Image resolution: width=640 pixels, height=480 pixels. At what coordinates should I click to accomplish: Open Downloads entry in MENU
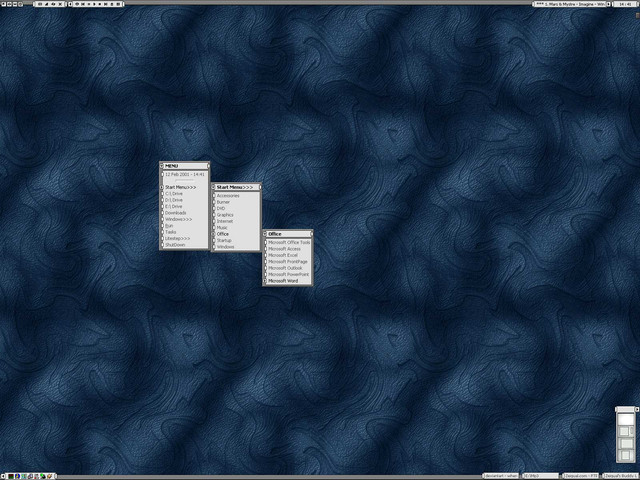(x=184, y=213)
